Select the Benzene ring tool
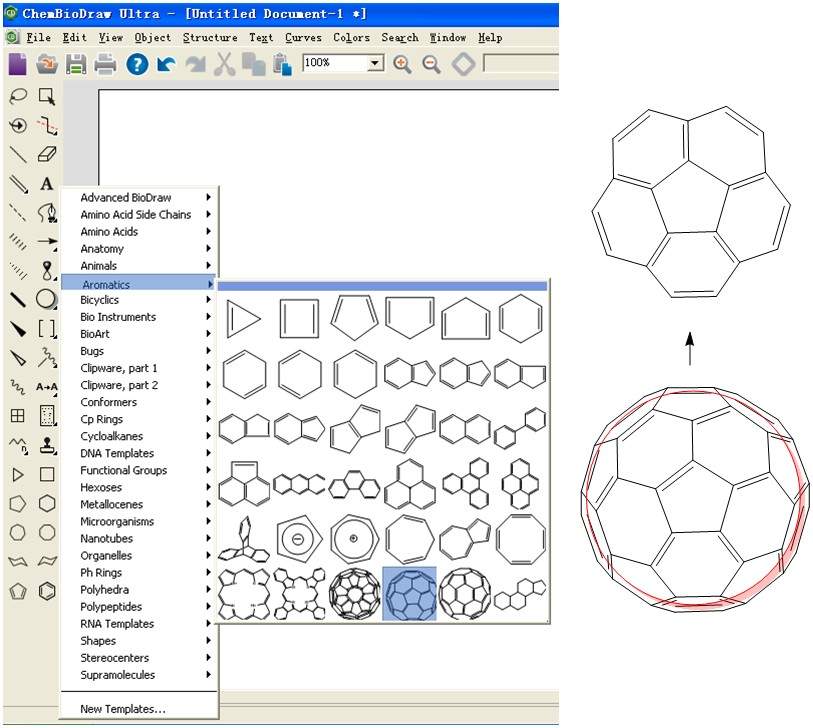 coord(47,591)
